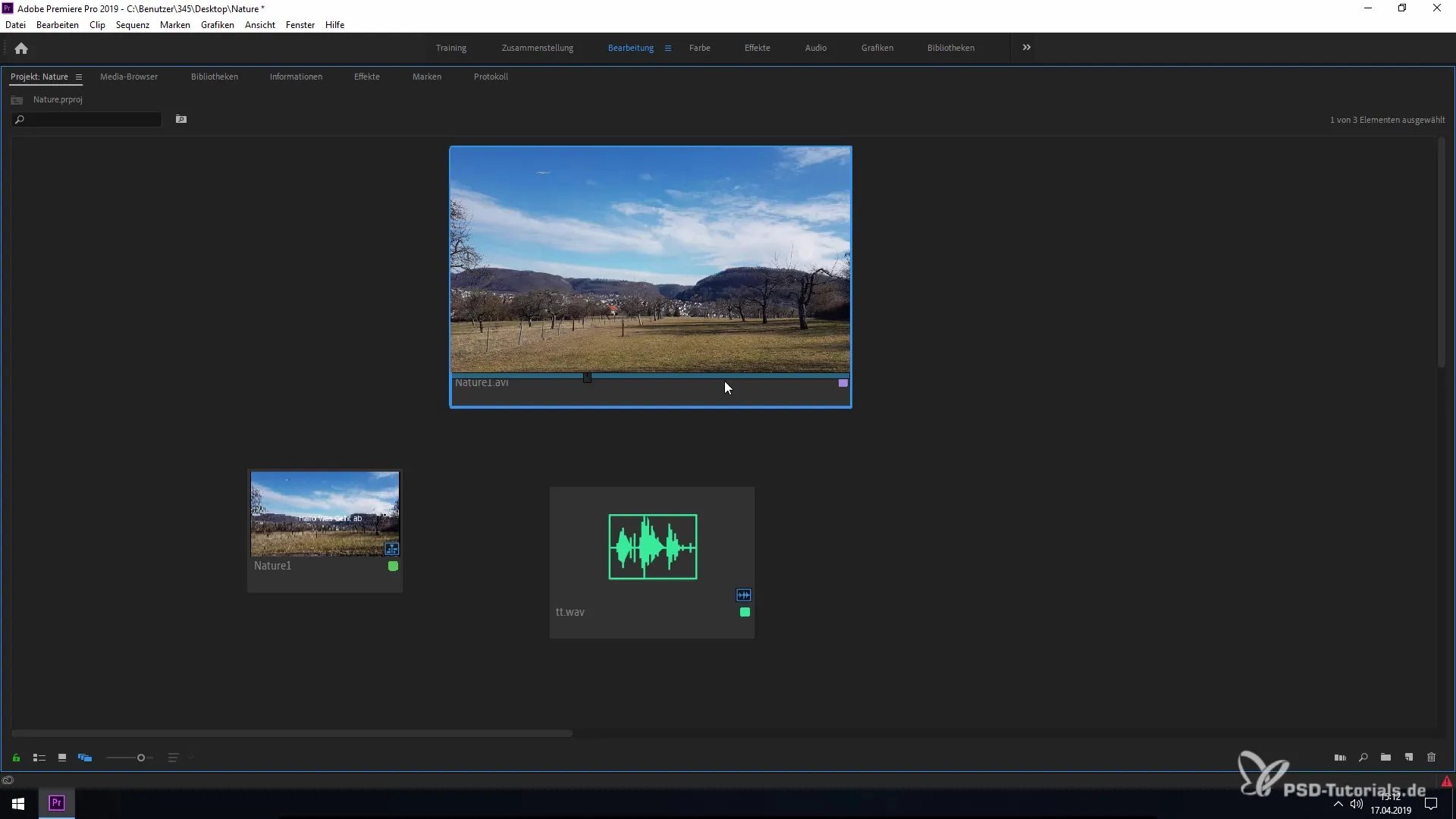Open the Home screen icon
This screenshot has width=1456, height=819.
click(21, 49)
